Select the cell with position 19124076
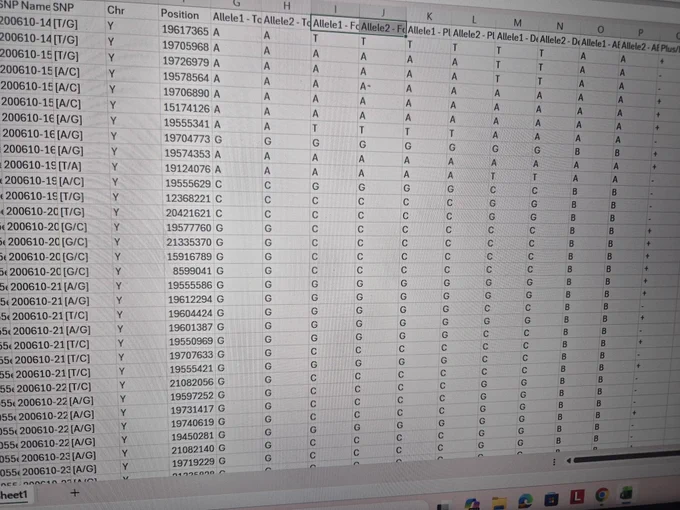The width and height of the screenshot is (680, 510). click(x=188, y=168)
